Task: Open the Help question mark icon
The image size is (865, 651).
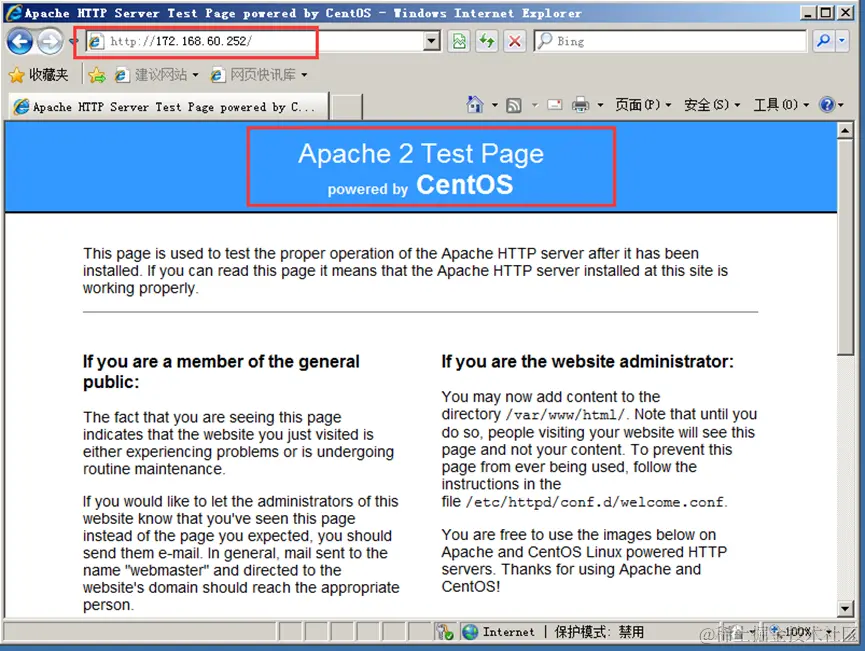Action: tap(827, 104)
